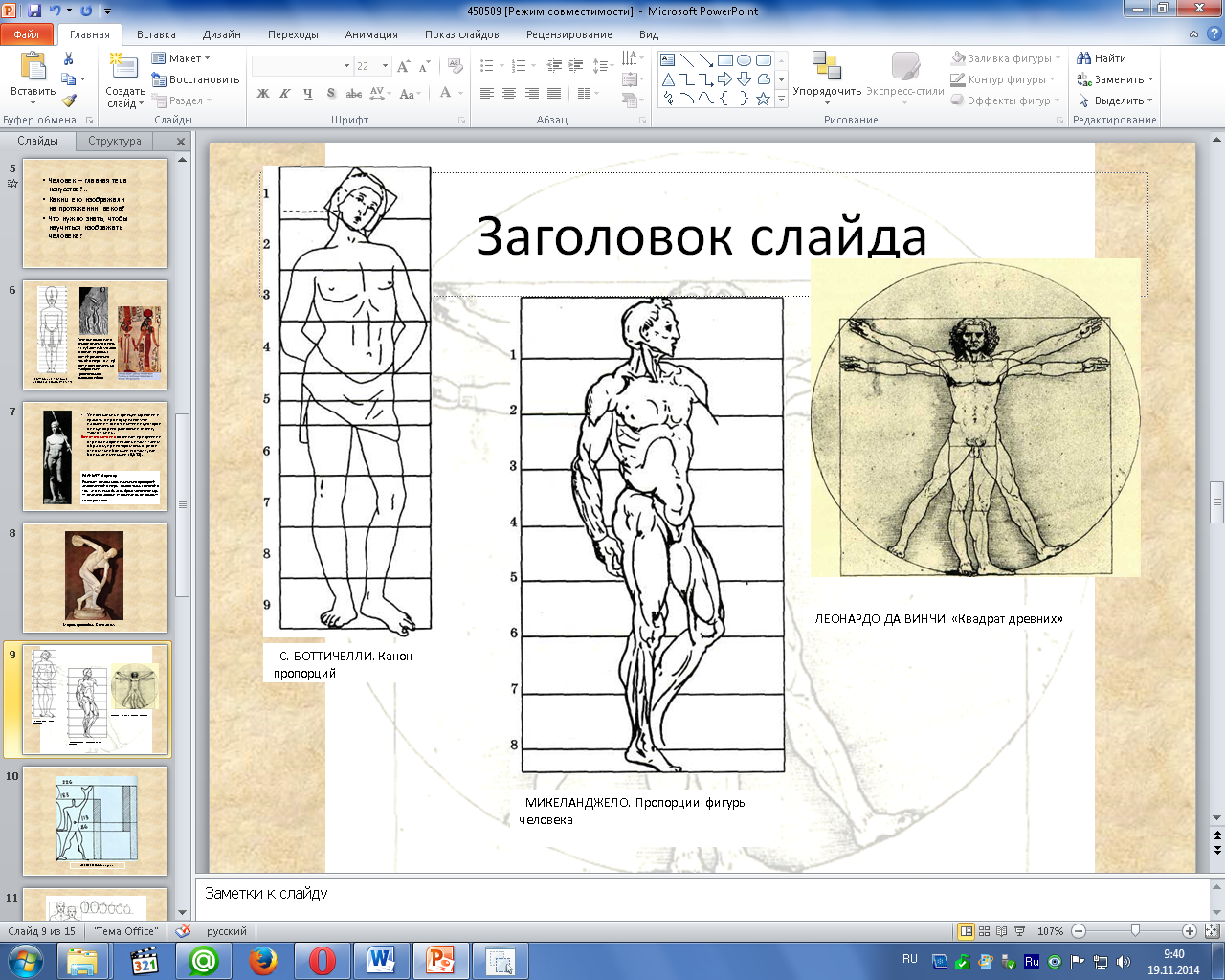Open the Эффекты фигур dropdown
This screenshot has height=980, width=1225.
click(x=1005, y=100)
